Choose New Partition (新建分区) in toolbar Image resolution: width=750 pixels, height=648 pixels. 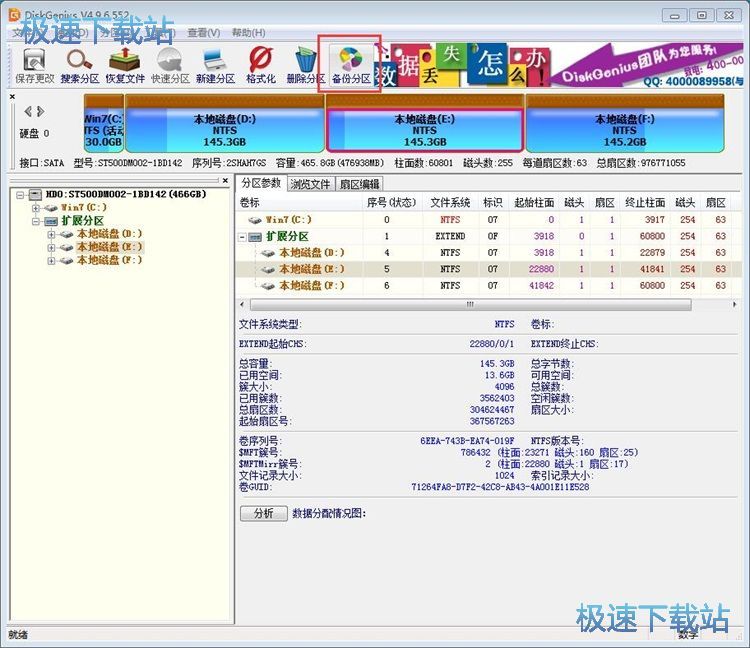(215, 66)
